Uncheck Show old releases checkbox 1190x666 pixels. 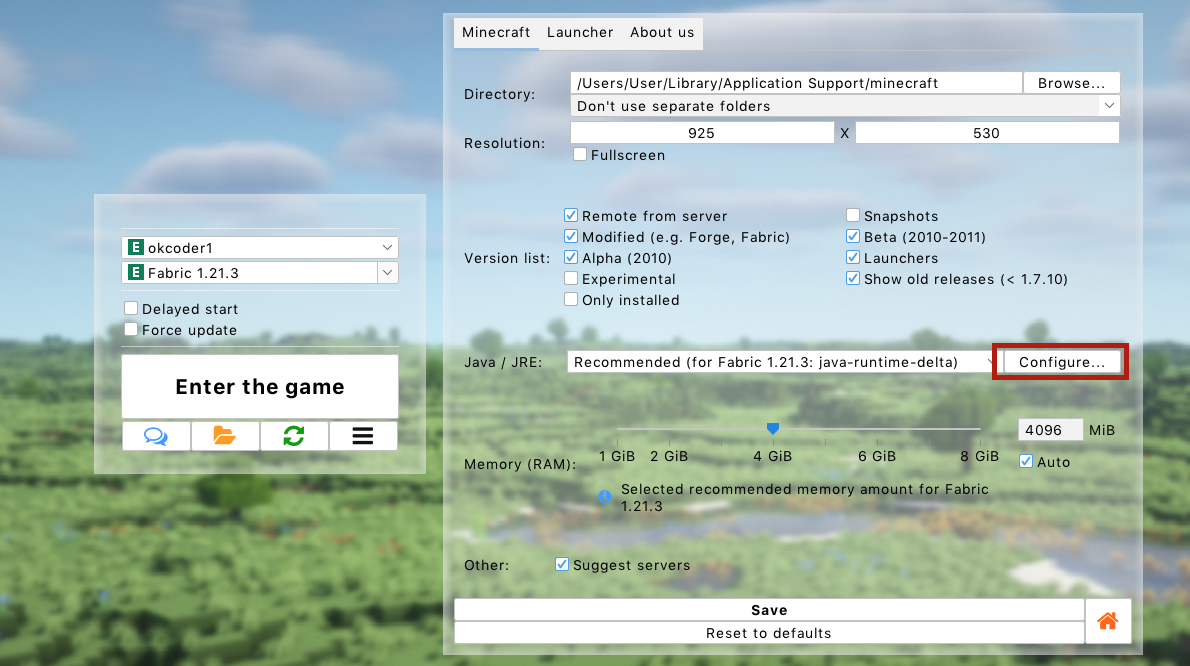click(x=853, y=278)
